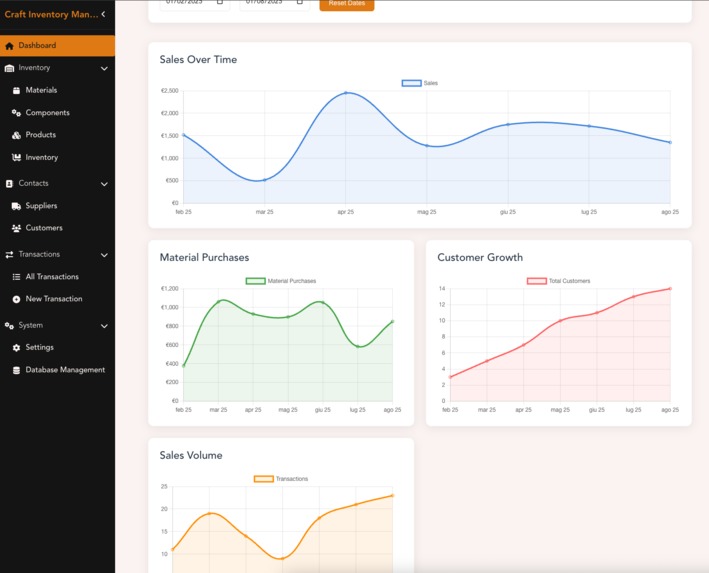Open calendar picker on end date field
Viewport: 709px width, 573px height.
click(x=299, y=2)
